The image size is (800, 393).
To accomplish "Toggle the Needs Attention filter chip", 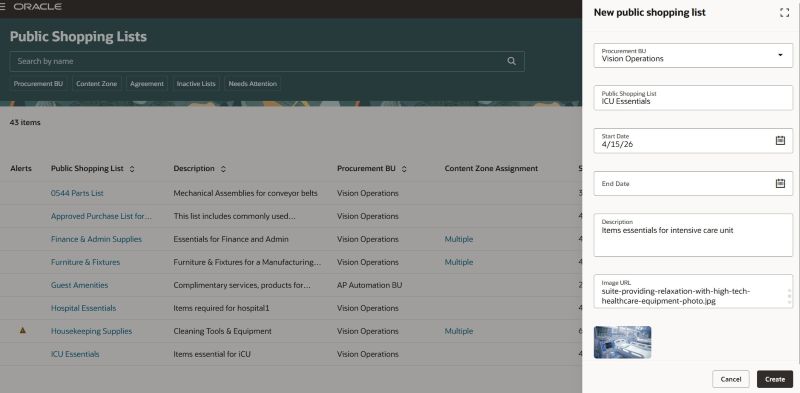I will tap(253, 84).
